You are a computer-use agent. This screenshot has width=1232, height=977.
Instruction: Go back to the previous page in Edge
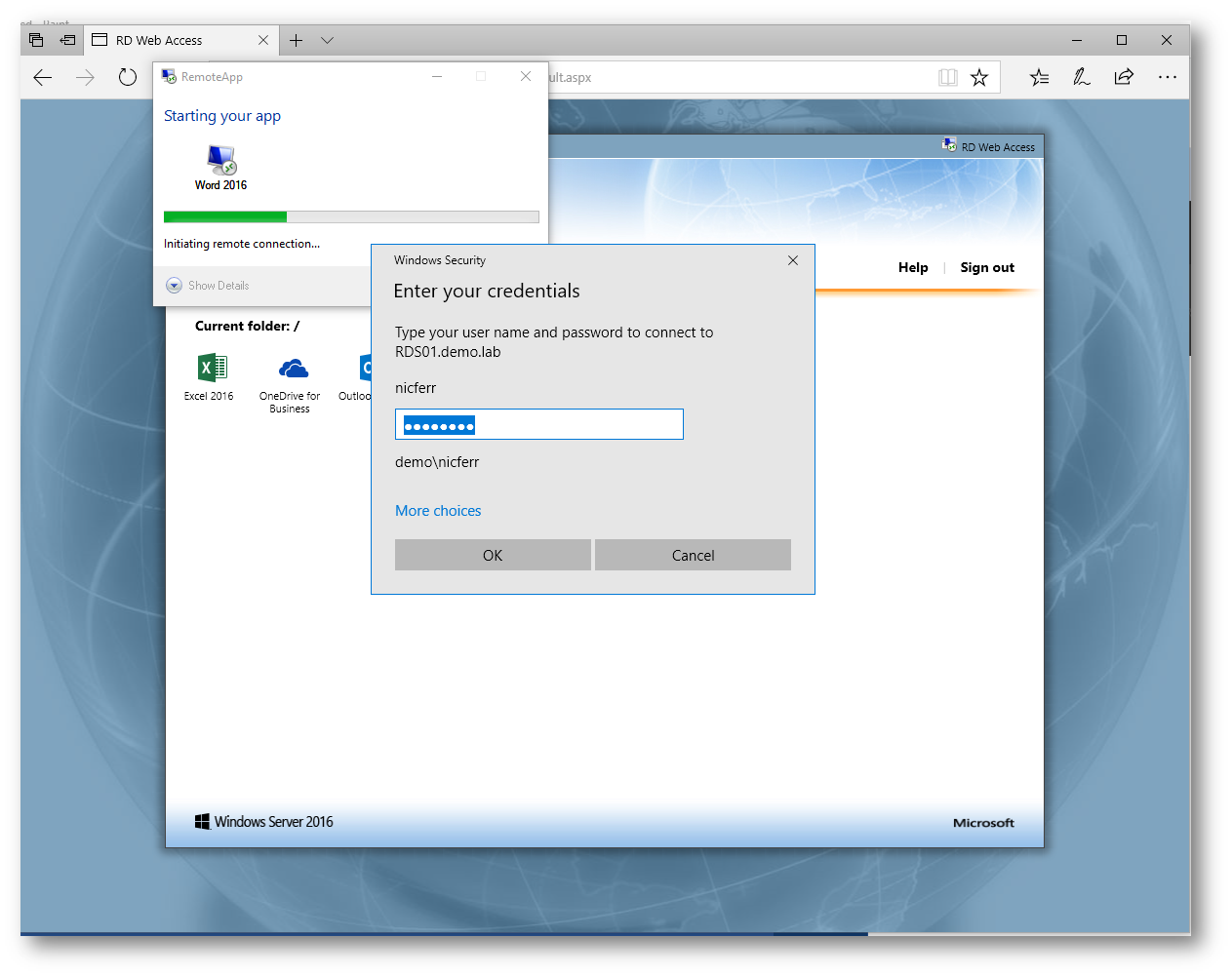coord(42,77)
